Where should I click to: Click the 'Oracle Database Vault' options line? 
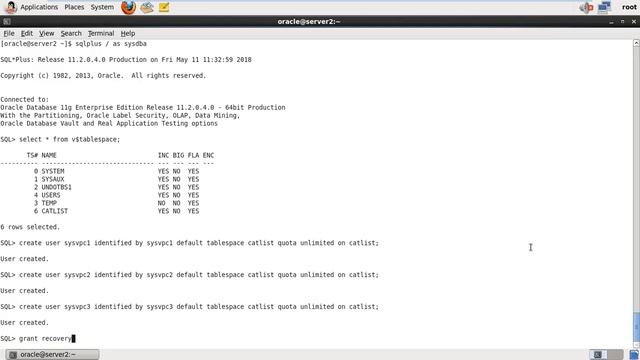tap(109, 123)
